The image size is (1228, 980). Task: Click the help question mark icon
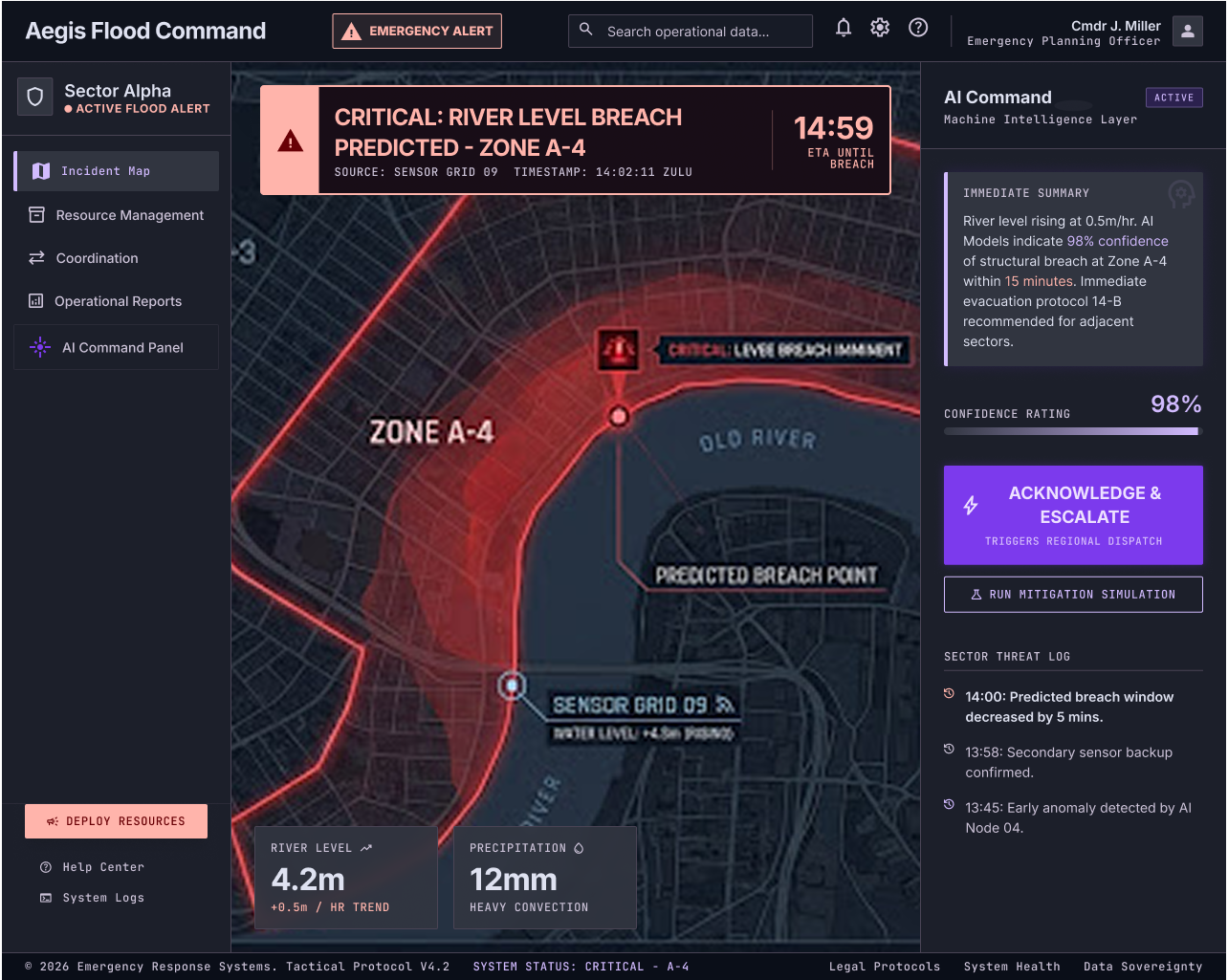click(x=918, y=28)
